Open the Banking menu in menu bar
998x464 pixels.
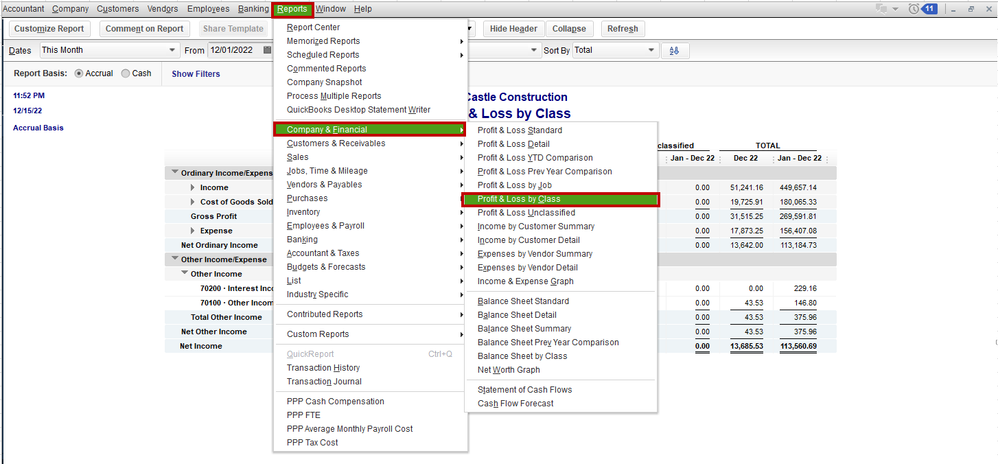[x=254, y=9]
